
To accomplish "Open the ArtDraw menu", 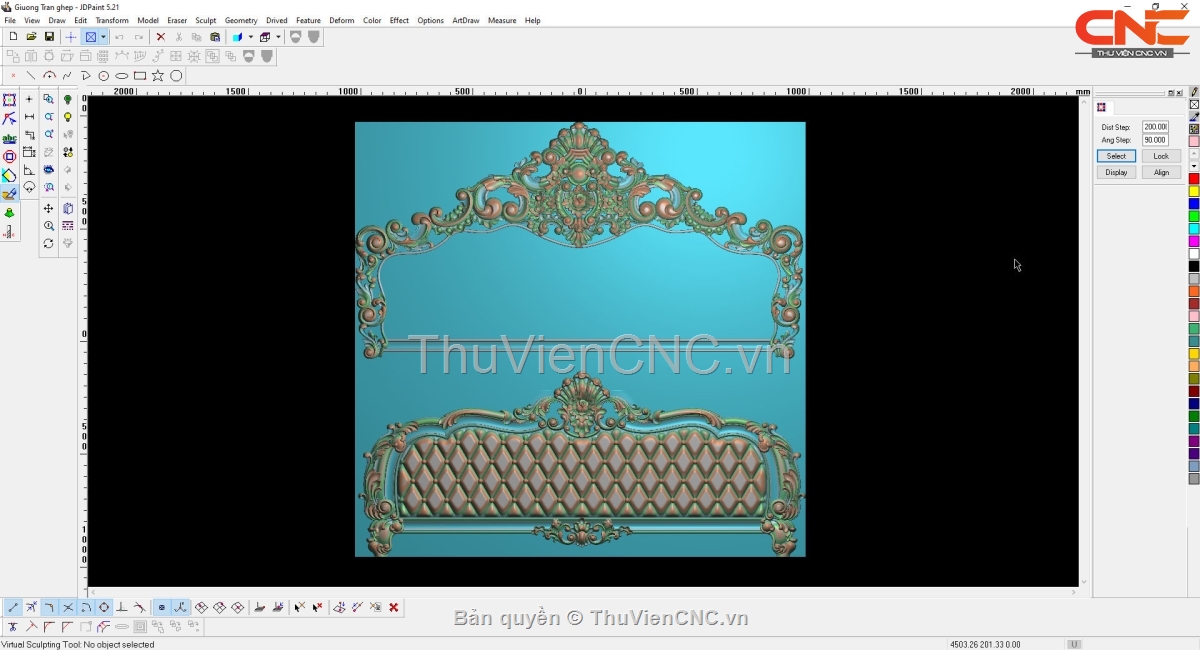I will (x=465, y=20).
